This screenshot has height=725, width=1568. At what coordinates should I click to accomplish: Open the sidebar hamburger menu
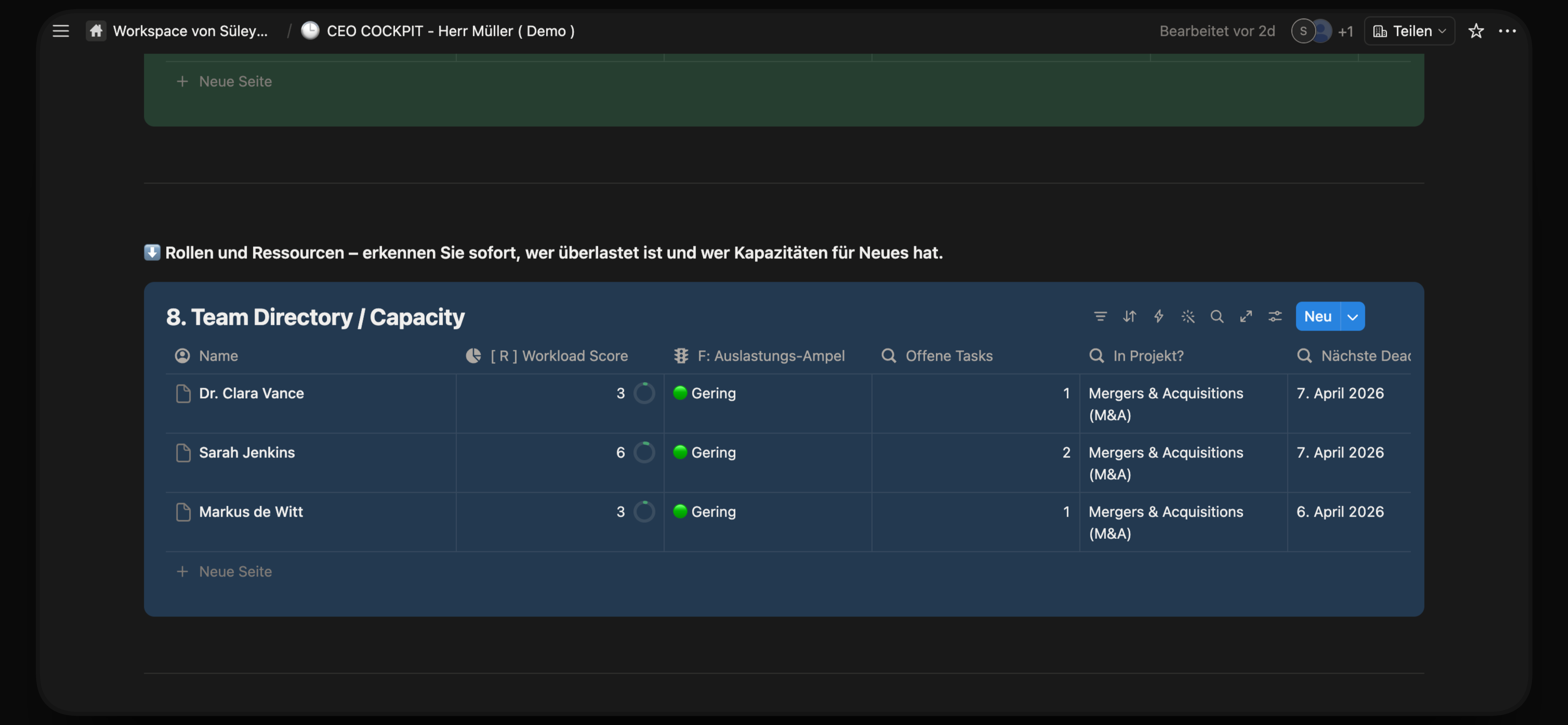click(x=61, y=31)
